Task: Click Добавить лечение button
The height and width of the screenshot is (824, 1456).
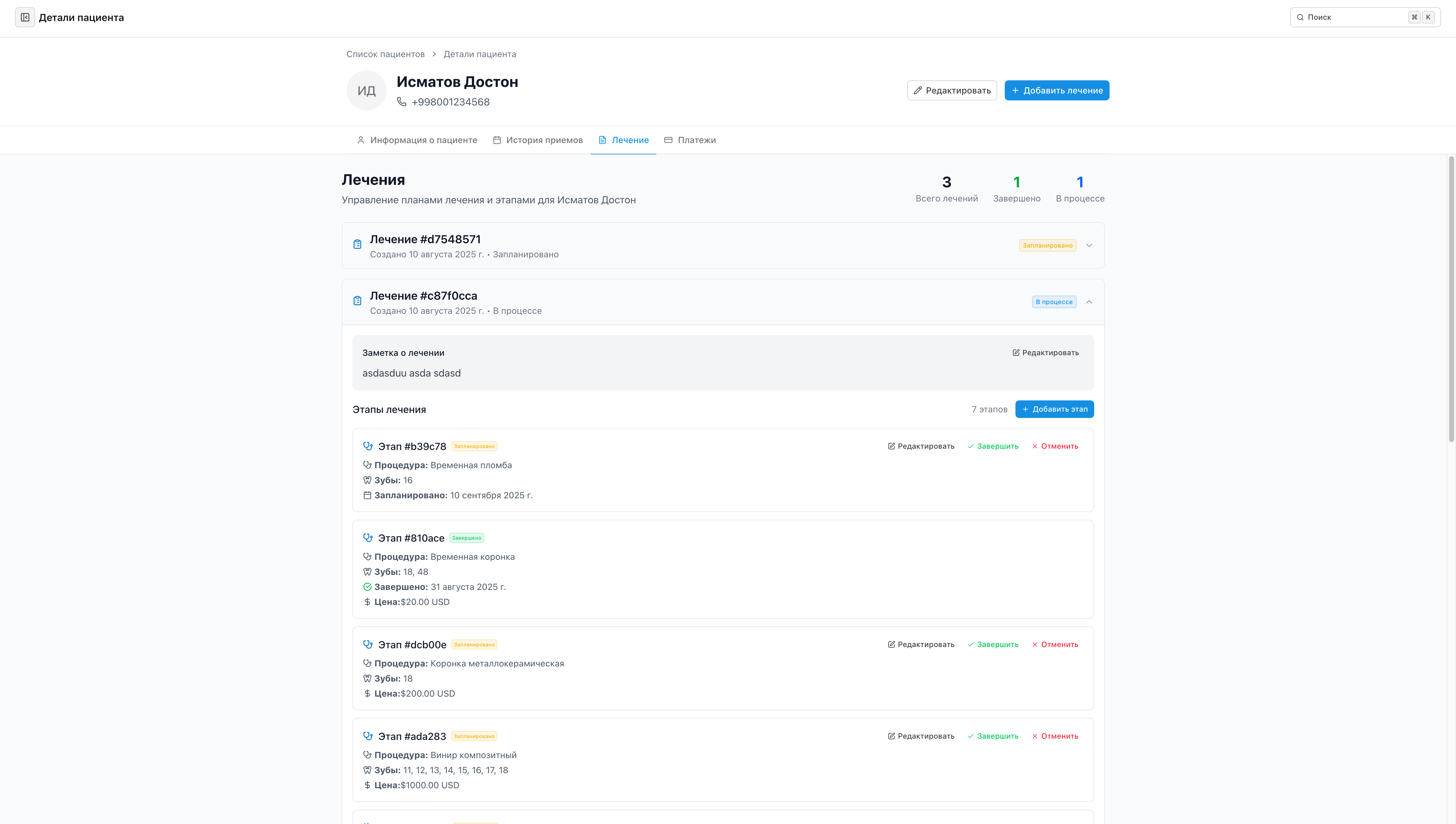Action: pyautogui.click(x=1057, y=91)
